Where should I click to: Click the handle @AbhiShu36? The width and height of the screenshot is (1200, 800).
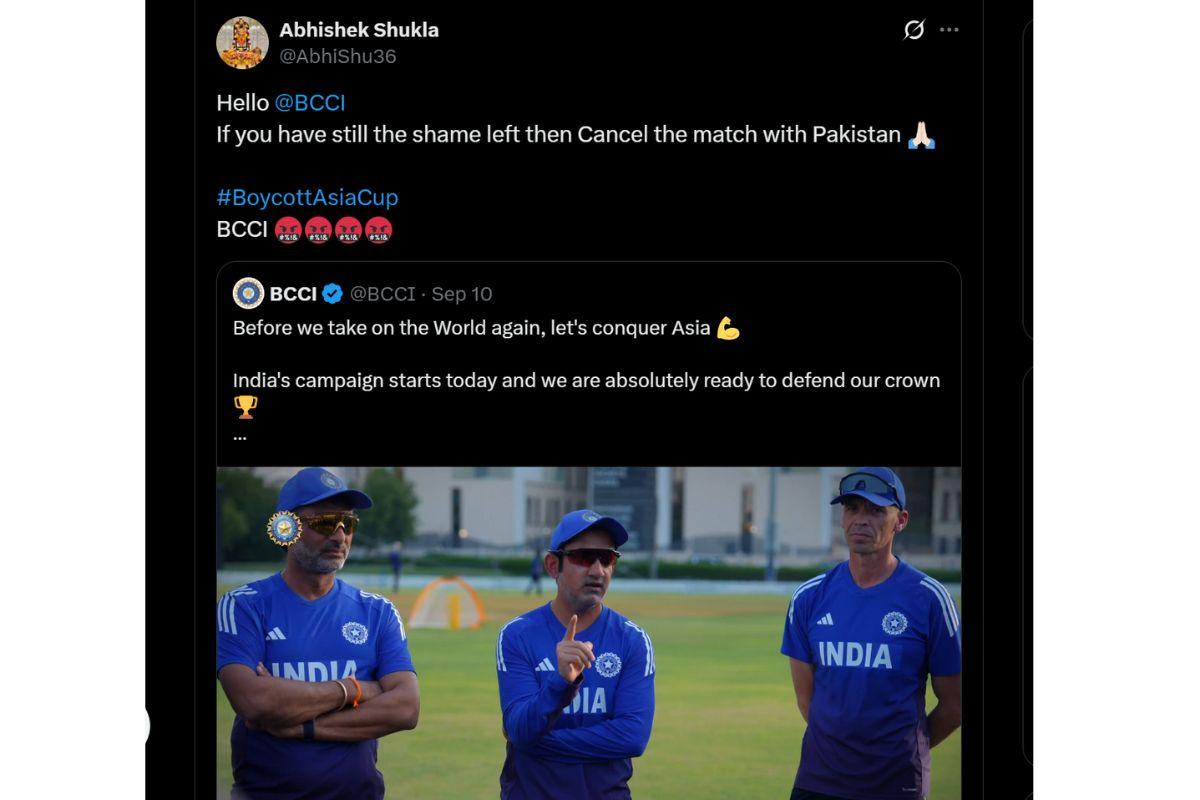point(339,56)
